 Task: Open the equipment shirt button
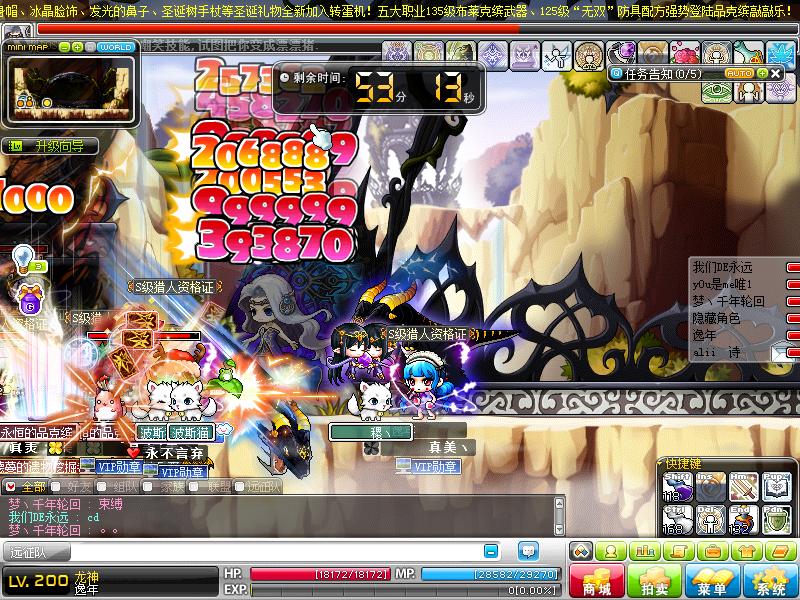[x=746, y=552]
